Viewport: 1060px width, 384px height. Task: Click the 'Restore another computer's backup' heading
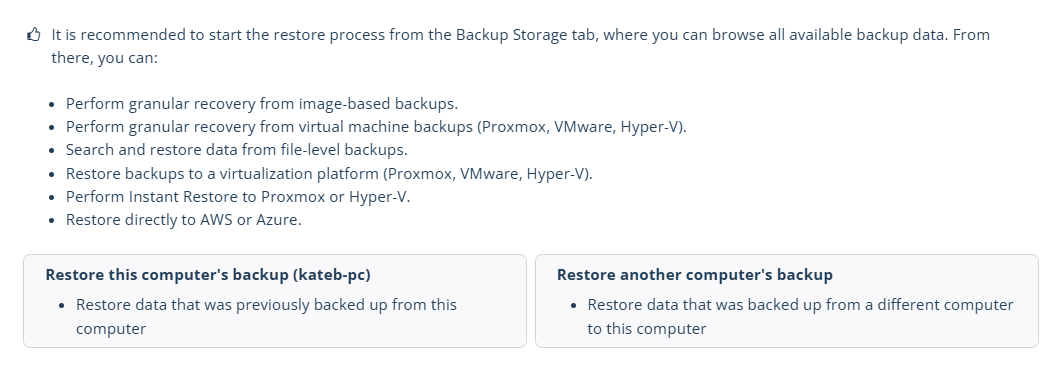tap(695, 275)
